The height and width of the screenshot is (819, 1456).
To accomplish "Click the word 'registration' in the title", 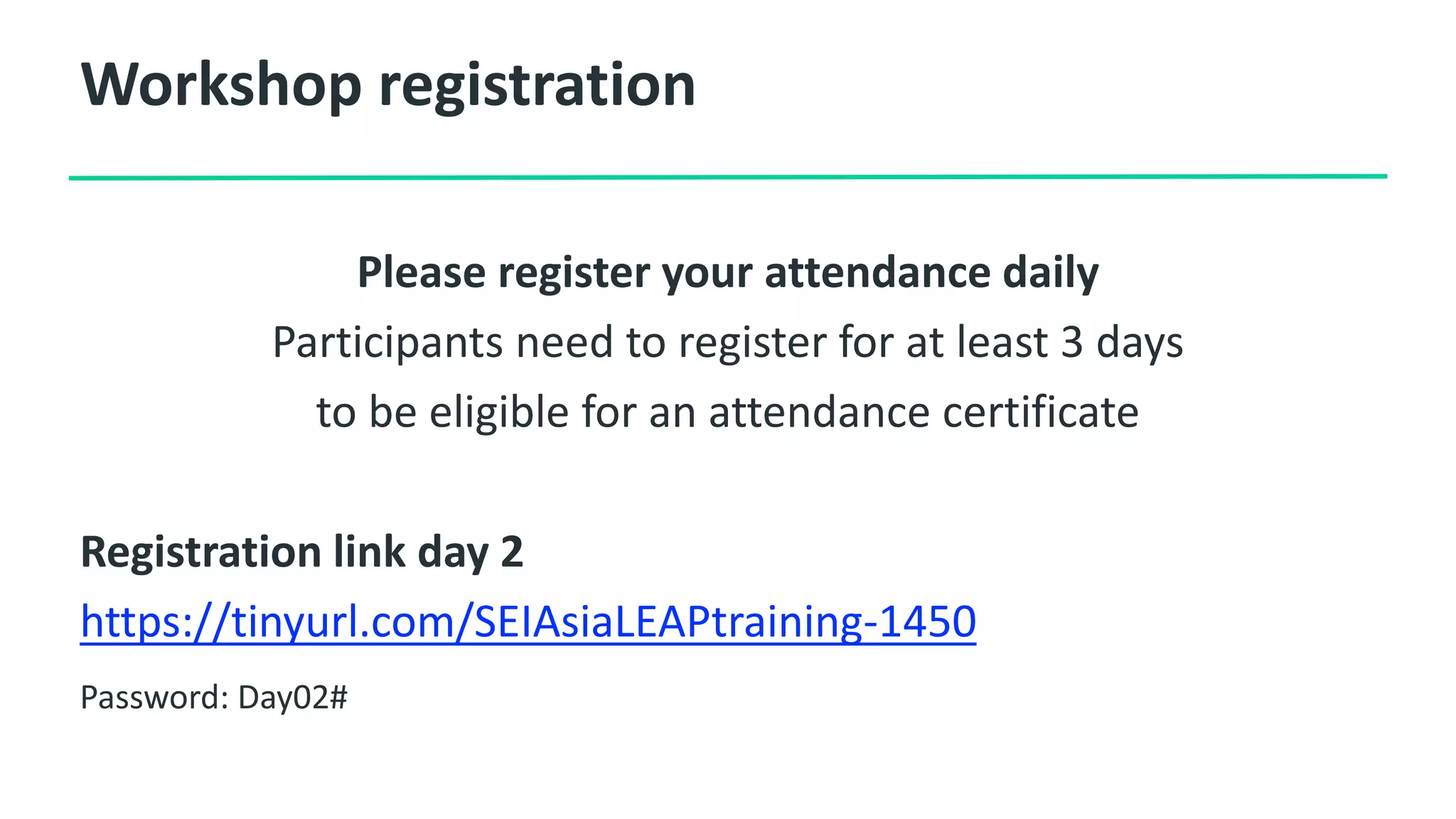I will pos(537,85).
